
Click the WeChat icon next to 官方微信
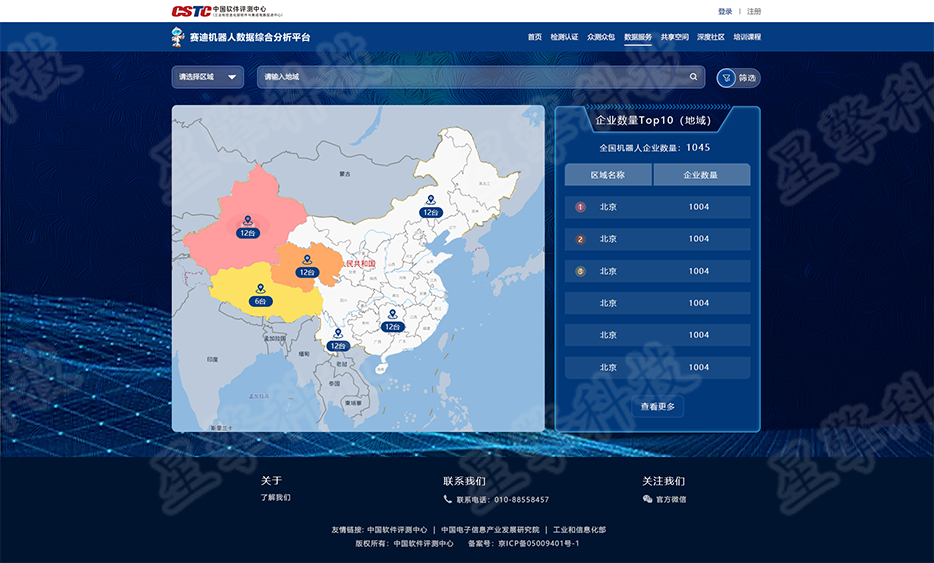647,499
